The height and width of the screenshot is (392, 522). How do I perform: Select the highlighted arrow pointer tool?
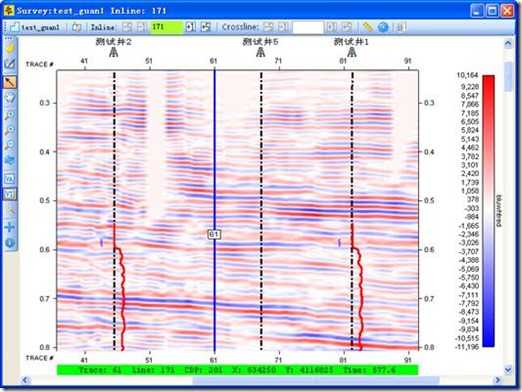(10, 82)
